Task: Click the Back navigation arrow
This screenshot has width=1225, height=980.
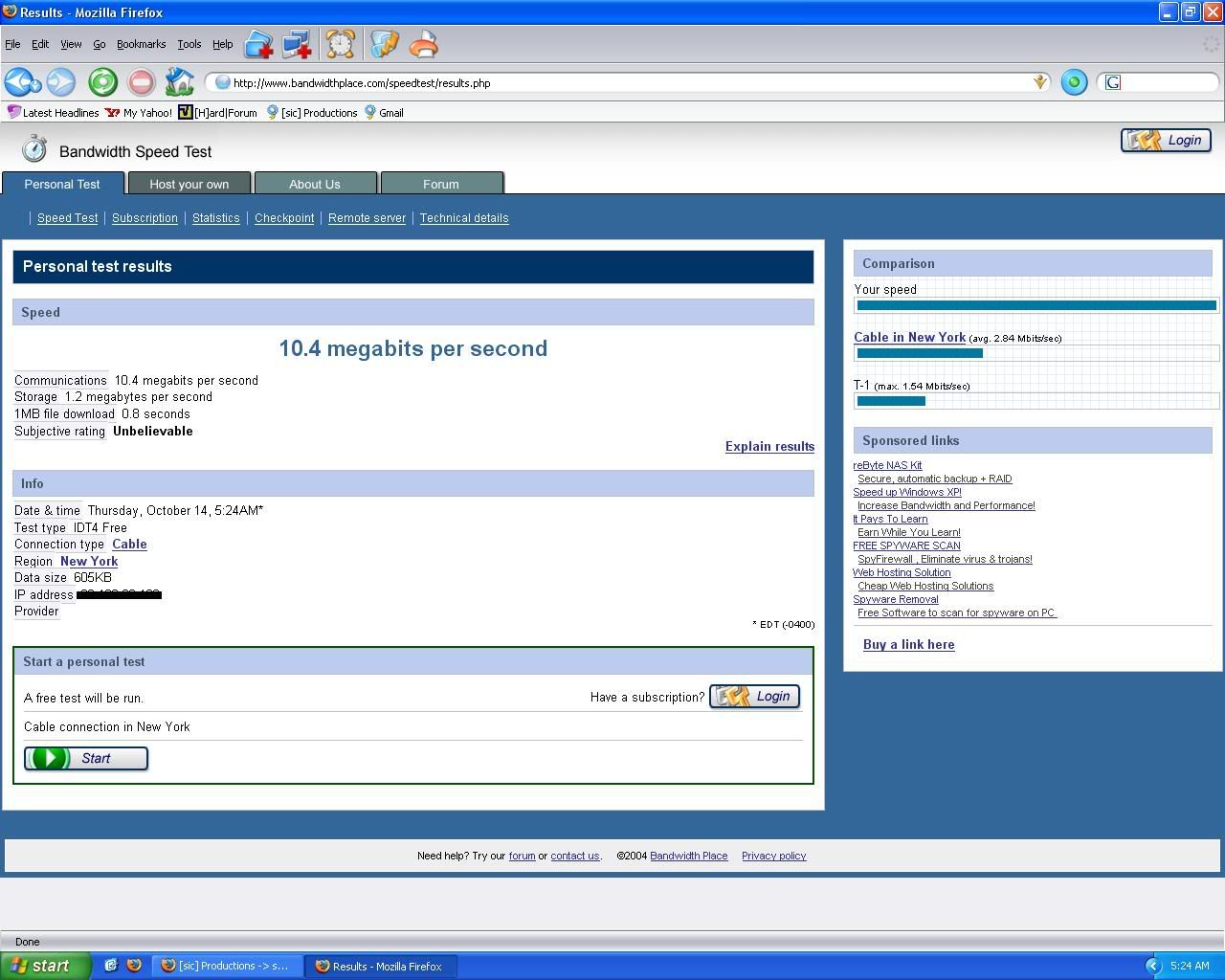Action: click(21, 82)
